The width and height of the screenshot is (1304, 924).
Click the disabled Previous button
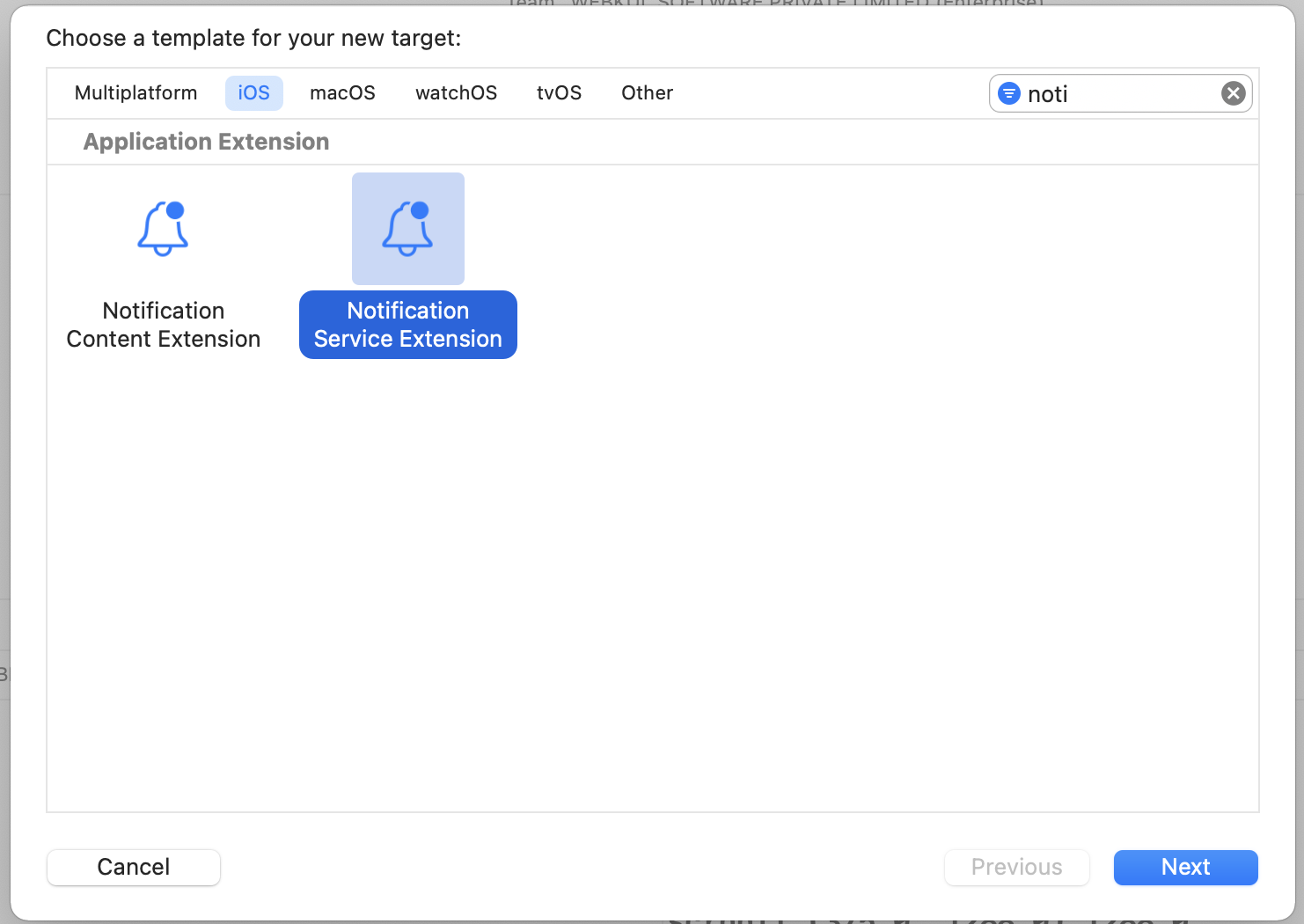tap(1016, 867)
